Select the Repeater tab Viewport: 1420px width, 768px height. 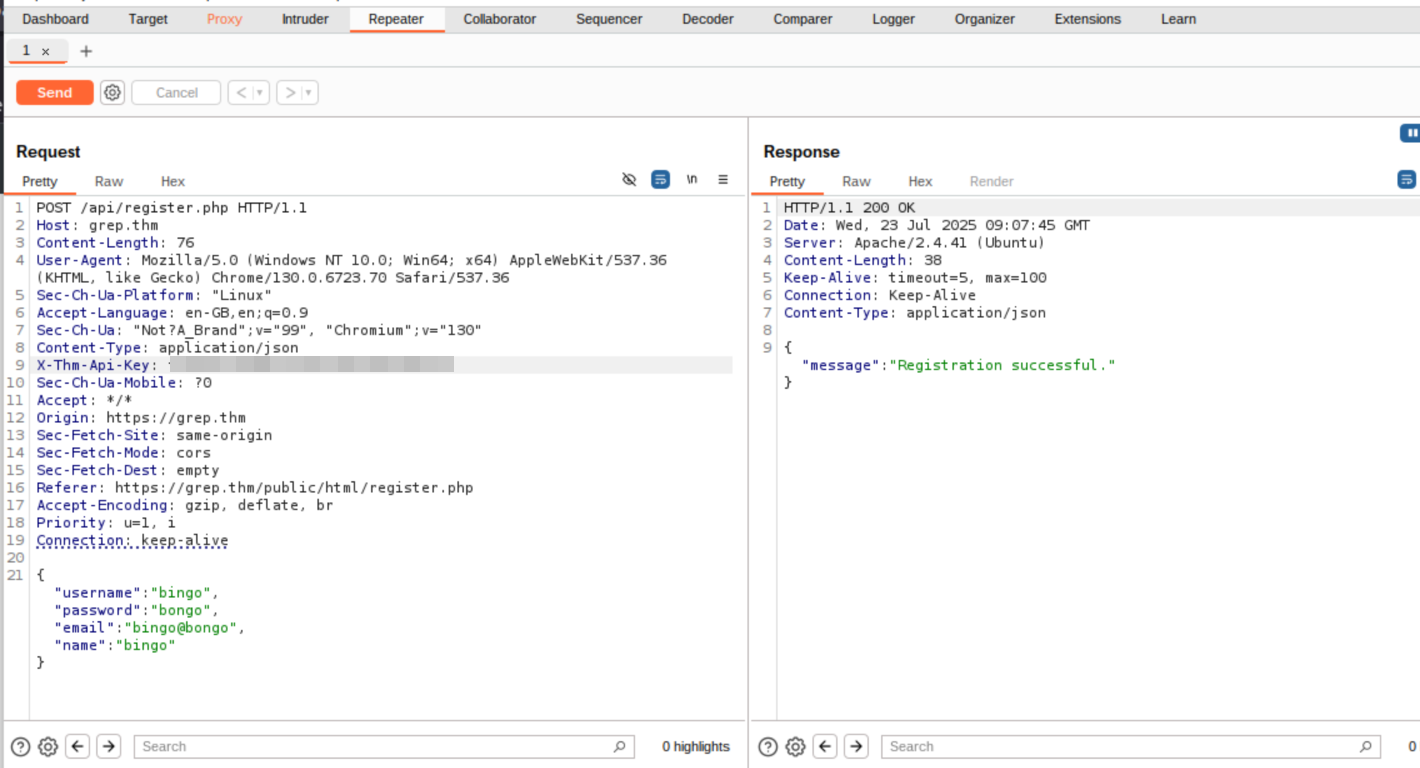(x=396, y=19)
